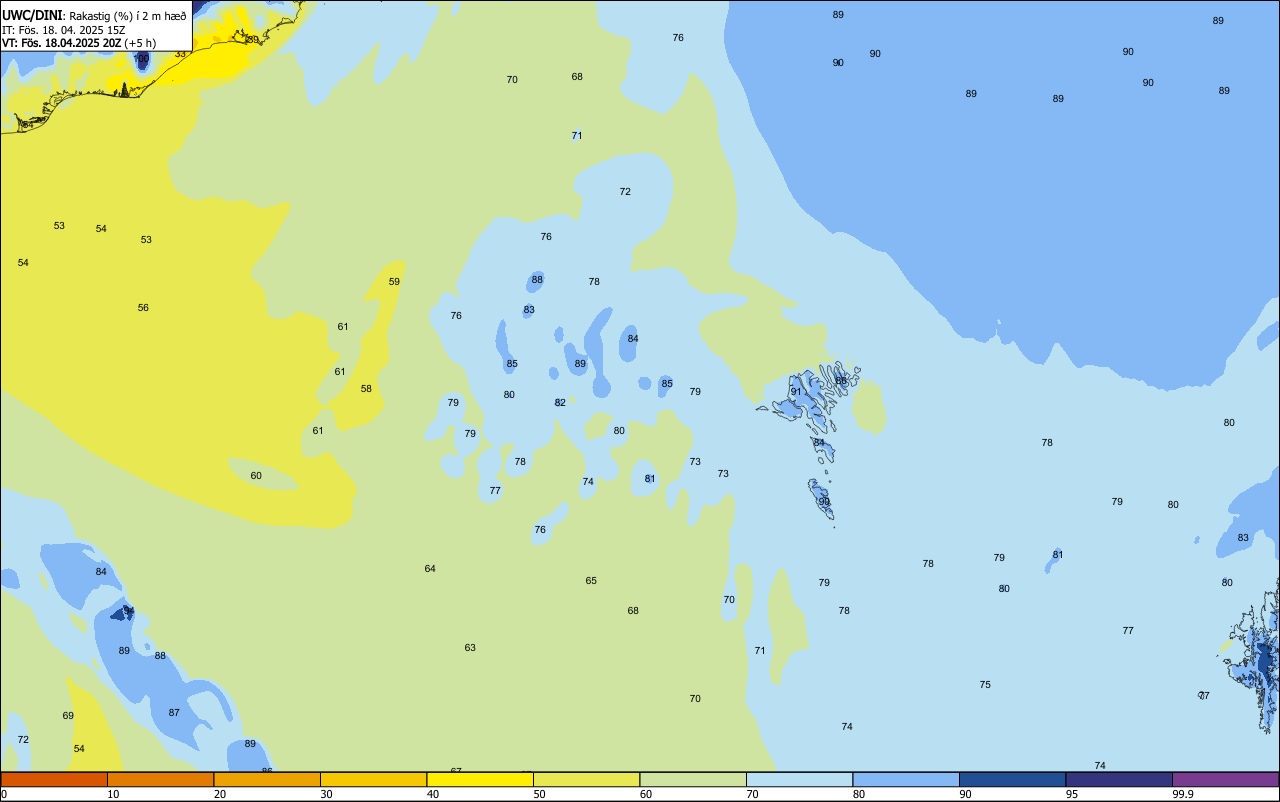Viewport: 1280px width, 802px height.
Task: Click the 20–30 amber legend swatch
Action: (x=267, y=779)
